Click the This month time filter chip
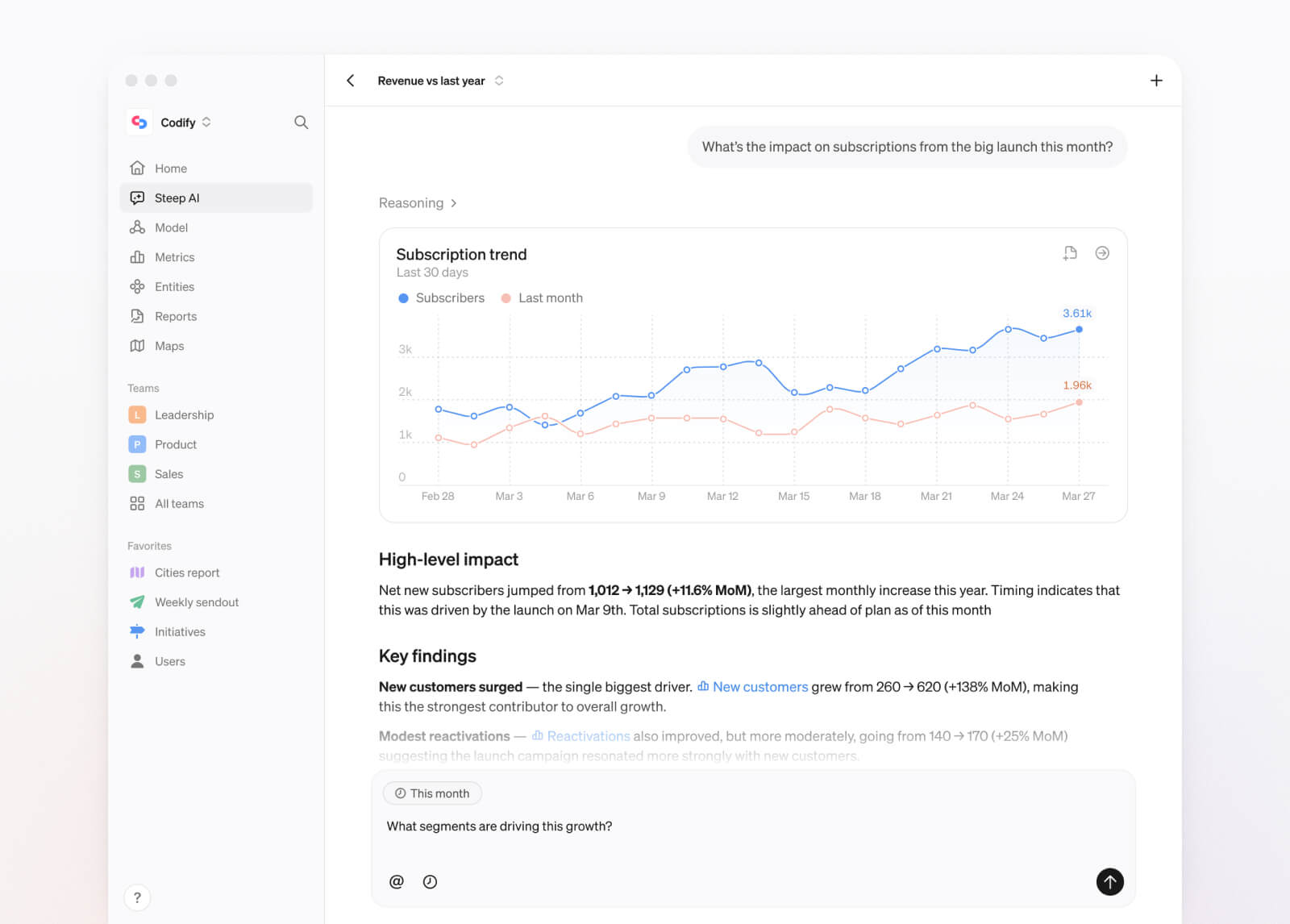Viewport: 1290px width, 924px height. (x=432, y=793)
